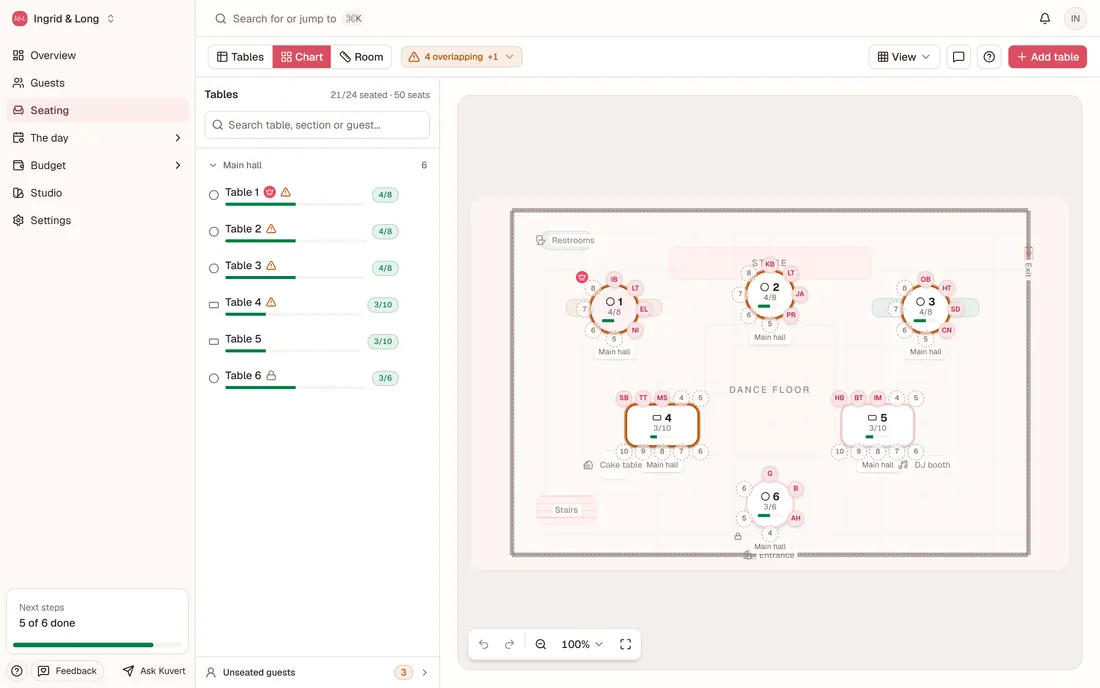
Task: Open the View options dropdown
Action: click(x=904, y=57)
